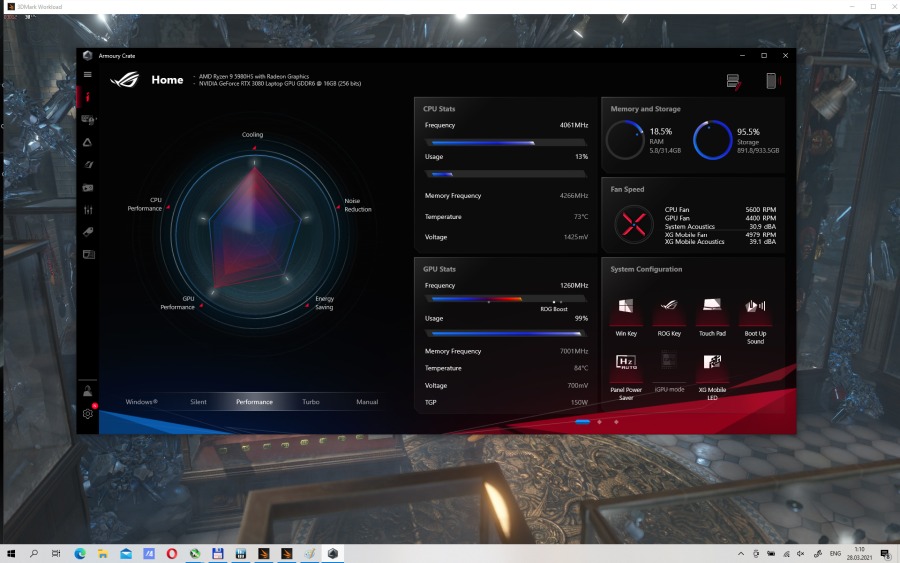Select the Windows® operating mode

141,402
